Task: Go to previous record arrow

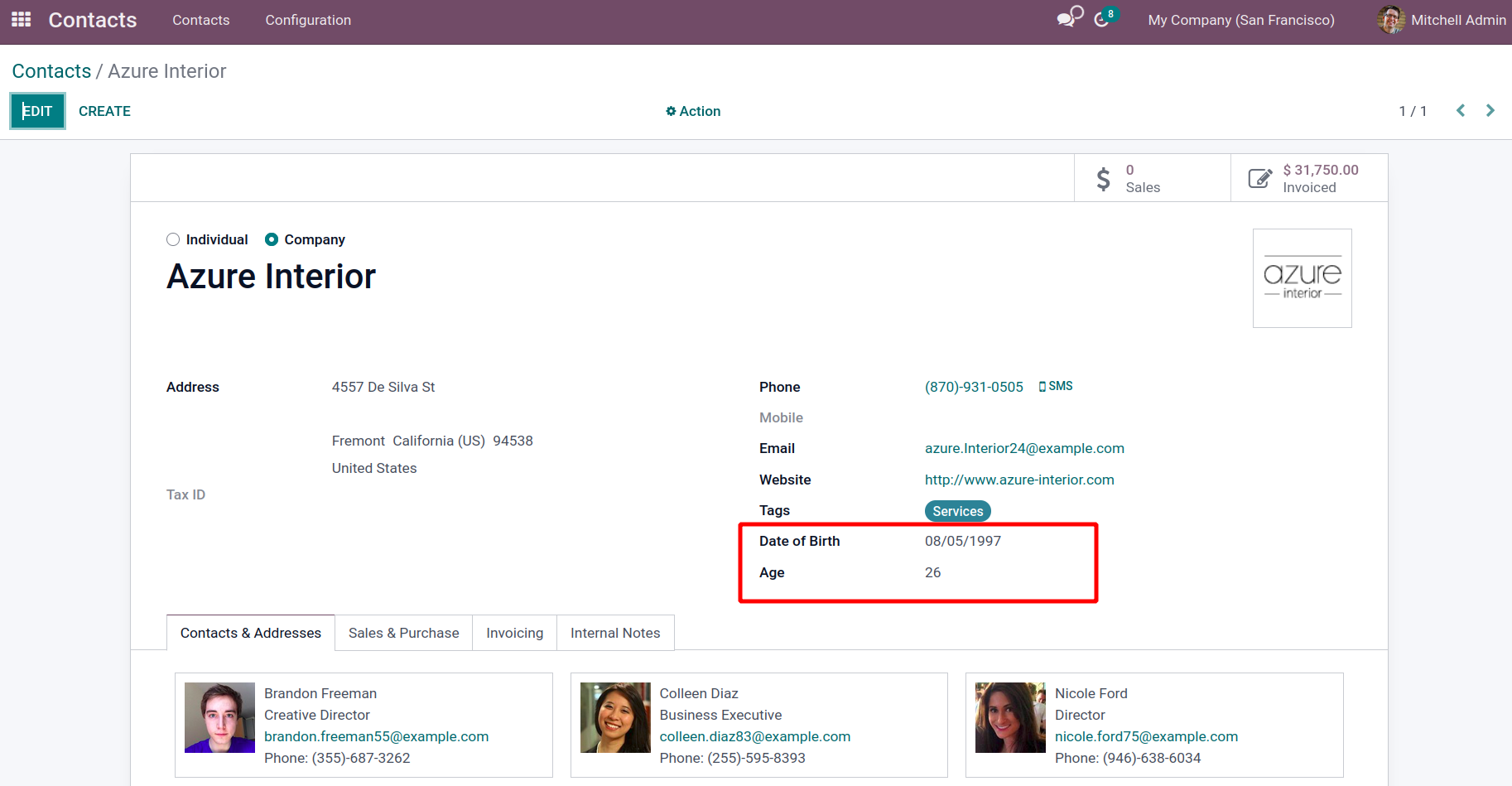Action: coord(1461,110)
